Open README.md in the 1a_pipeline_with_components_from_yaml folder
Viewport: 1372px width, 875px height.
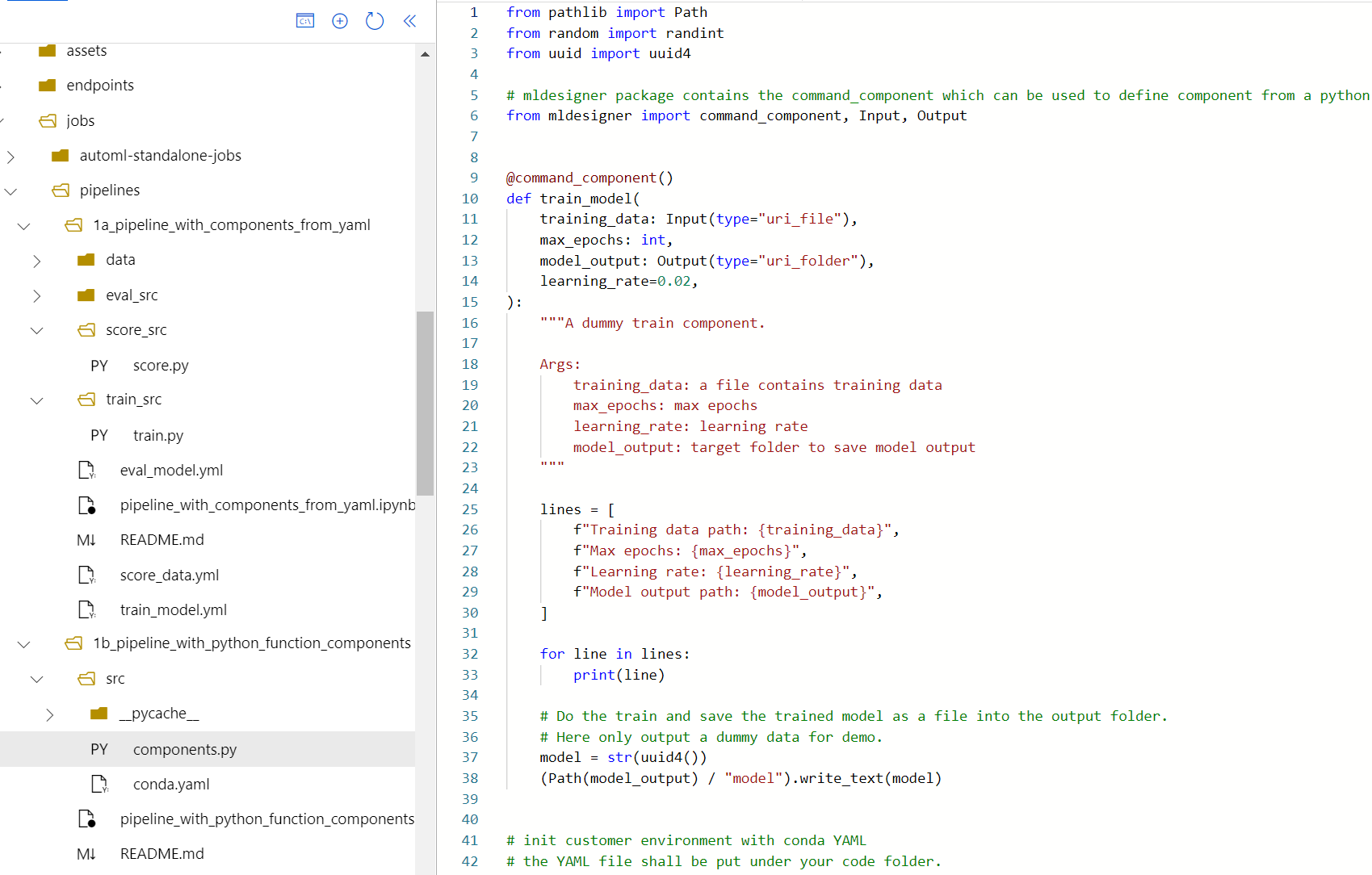coord(162,540)
